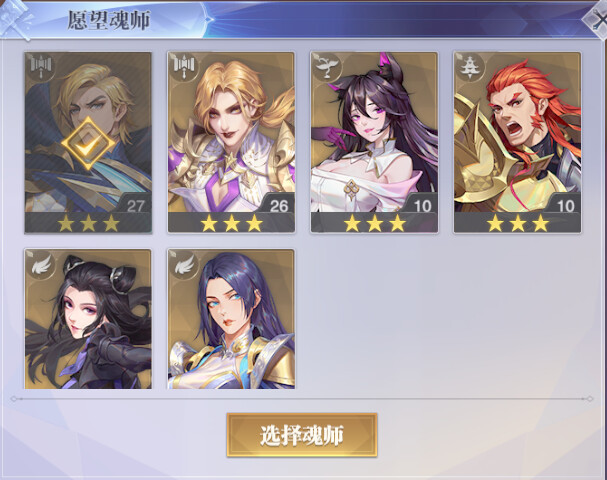Click the level 10 badge on cat-eared card
The image size is (607, 480).
point(422,205)
